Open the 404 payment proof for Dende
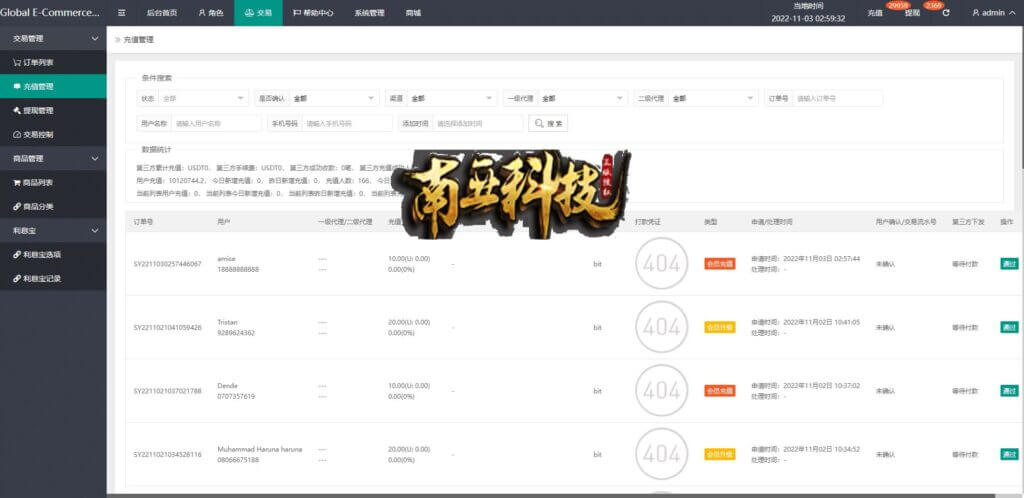 662,390
